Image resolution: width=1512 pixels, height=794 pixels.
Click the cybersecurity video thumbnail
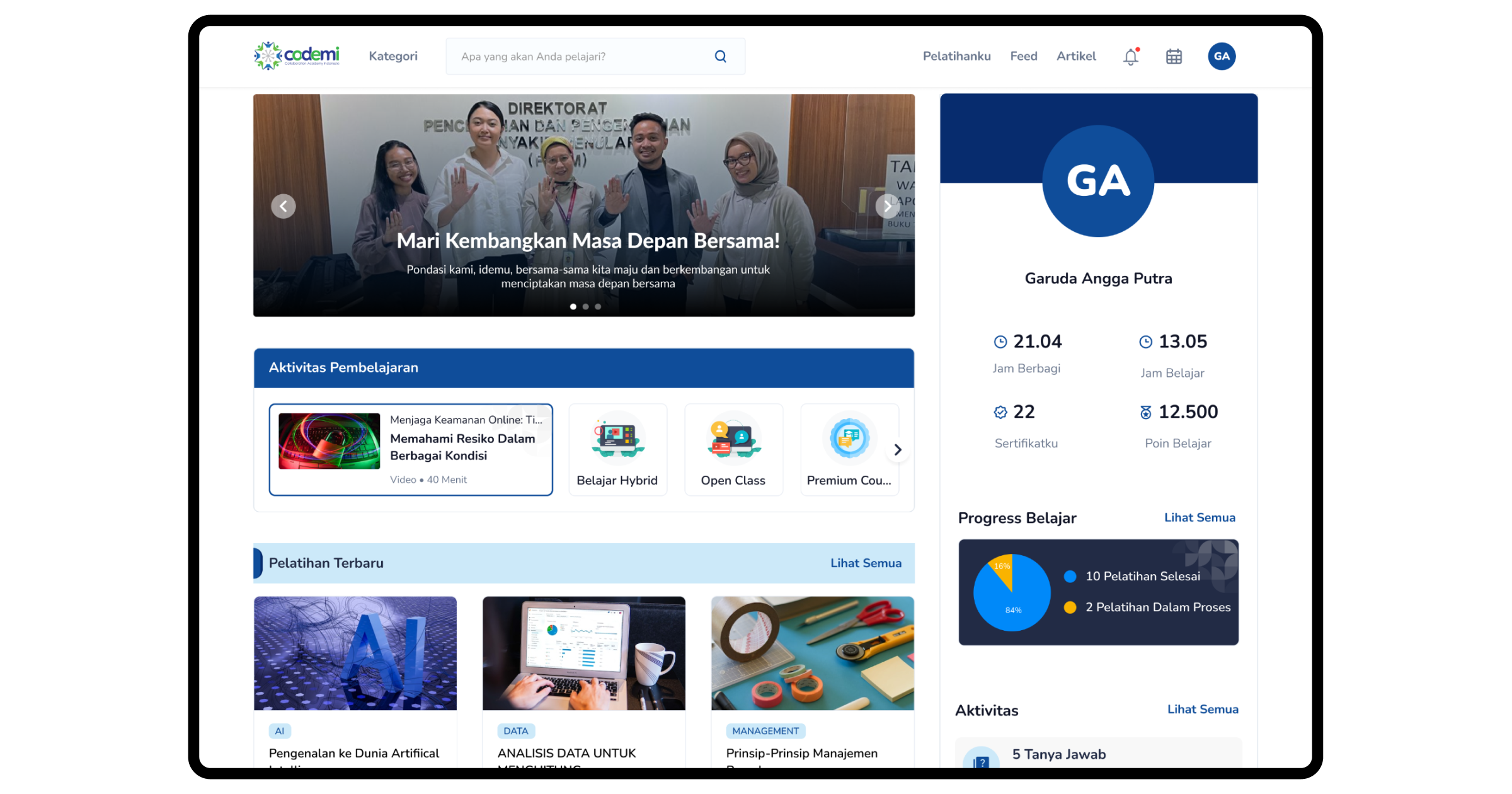pos(329,441)
